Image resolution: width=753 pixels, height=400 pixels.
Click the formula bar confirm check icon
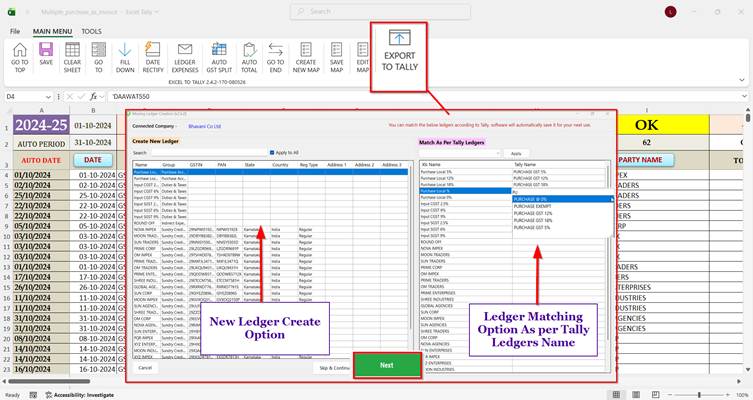tap(81, 97)
